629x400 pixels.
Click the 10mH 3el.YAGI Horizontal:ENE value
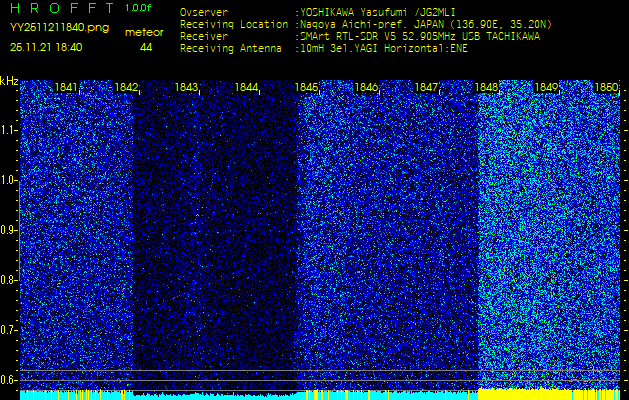pyautogui.click(x=384, y=49)
